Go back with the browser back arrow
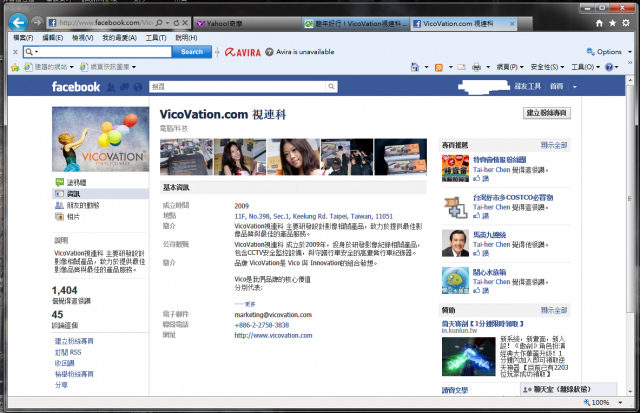This screenshot has width=641, height=413. [x=18, y=22]
